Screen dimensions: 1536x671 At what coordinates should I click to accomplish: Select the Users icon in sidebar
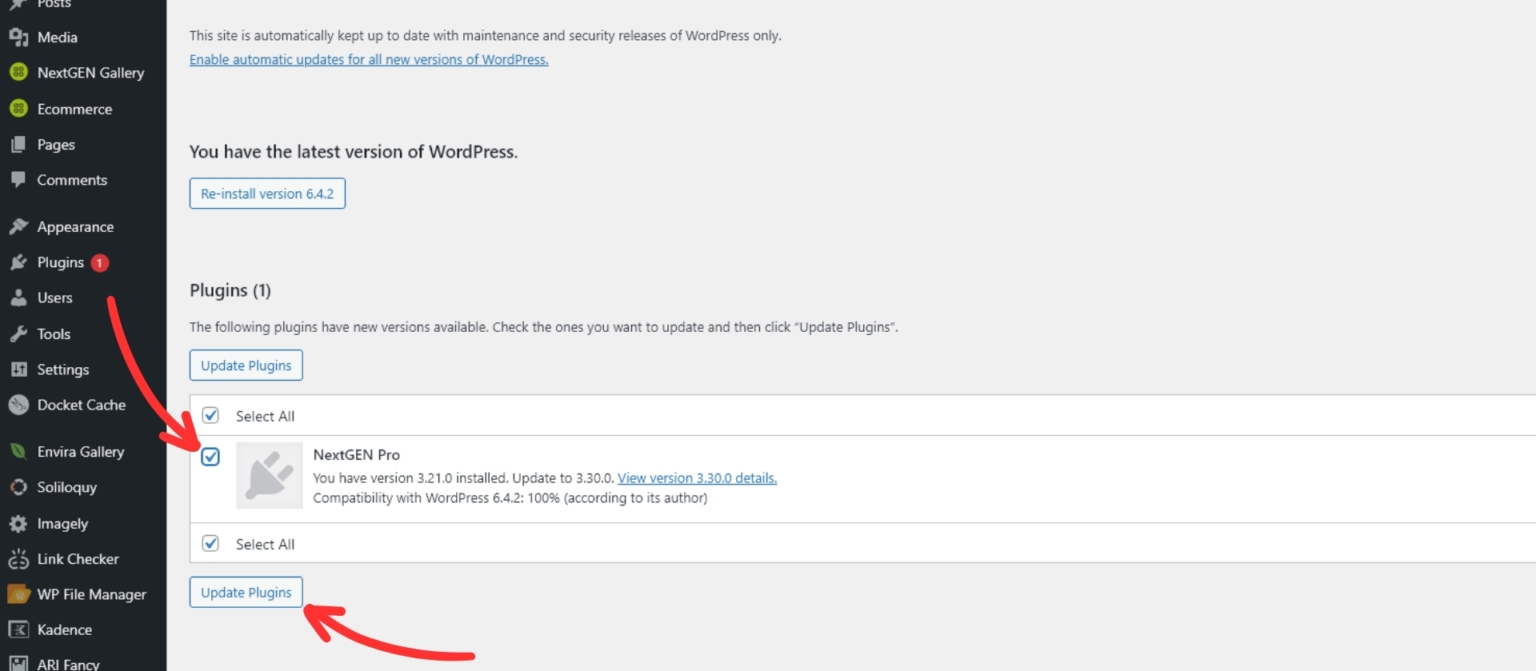tap(18, 297)
